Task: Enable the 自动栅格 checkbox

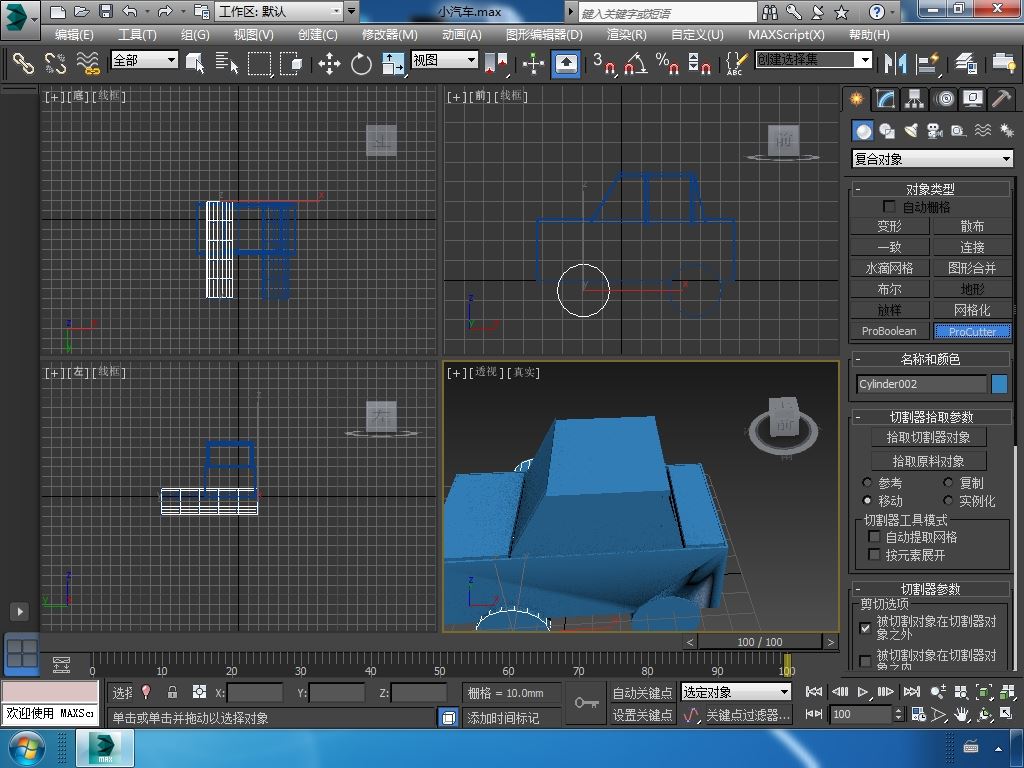Action: click(x=889, y=206)
